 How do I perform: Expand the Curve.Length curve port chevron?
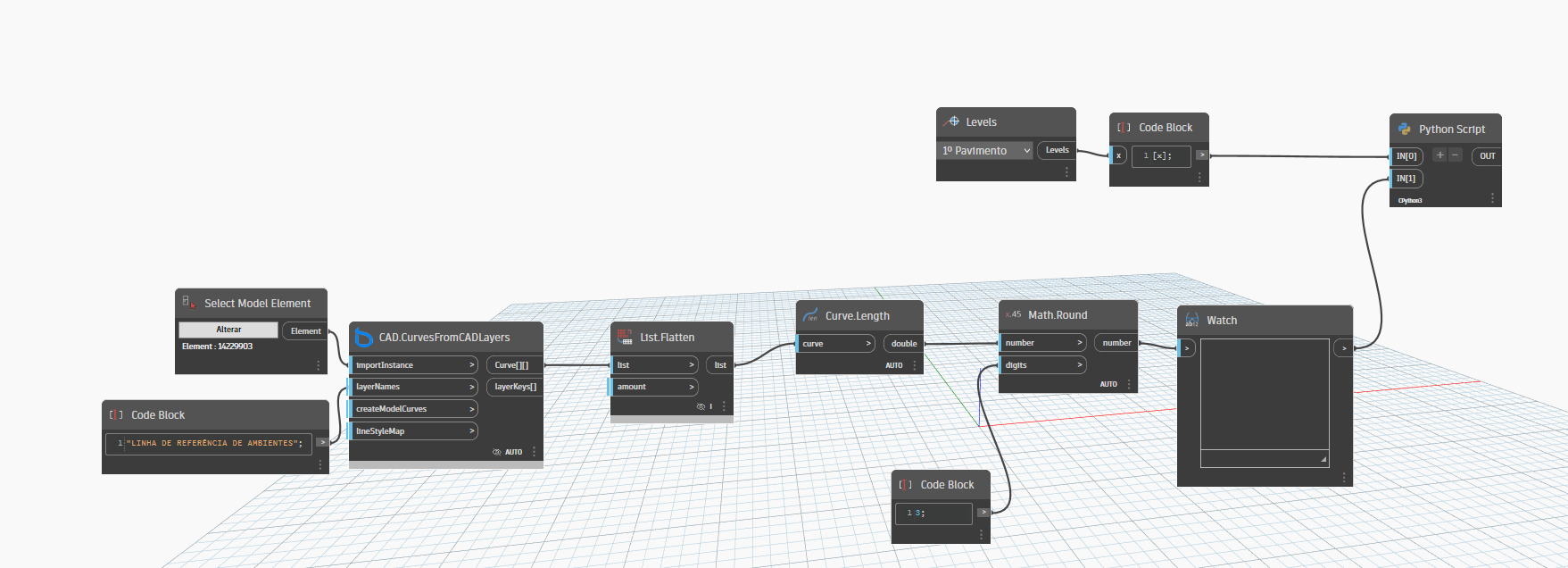(868, 344)
